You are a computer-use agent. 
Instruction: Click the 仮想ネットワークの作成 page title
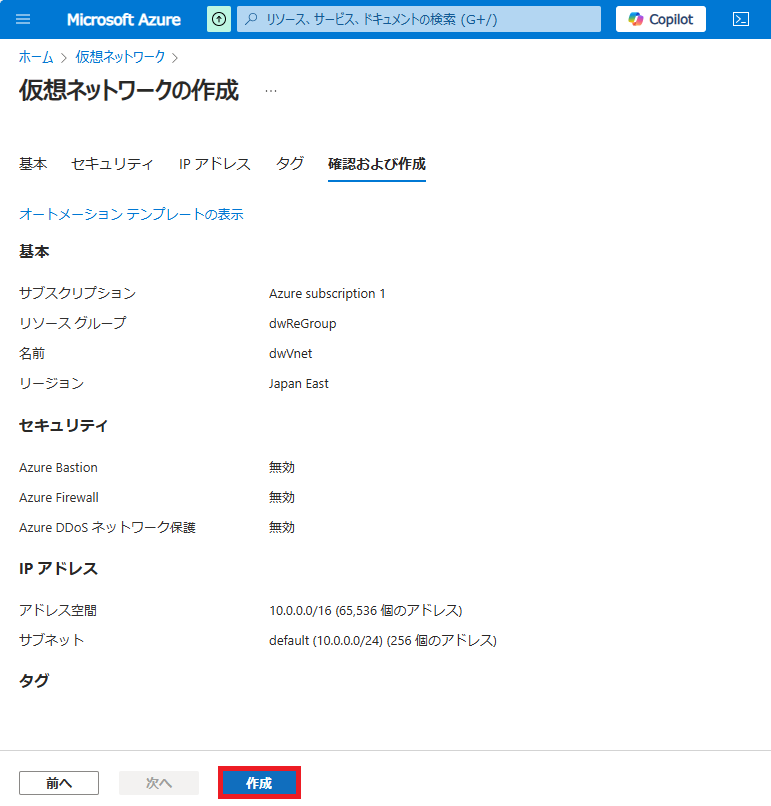click(x=129, y=90)
